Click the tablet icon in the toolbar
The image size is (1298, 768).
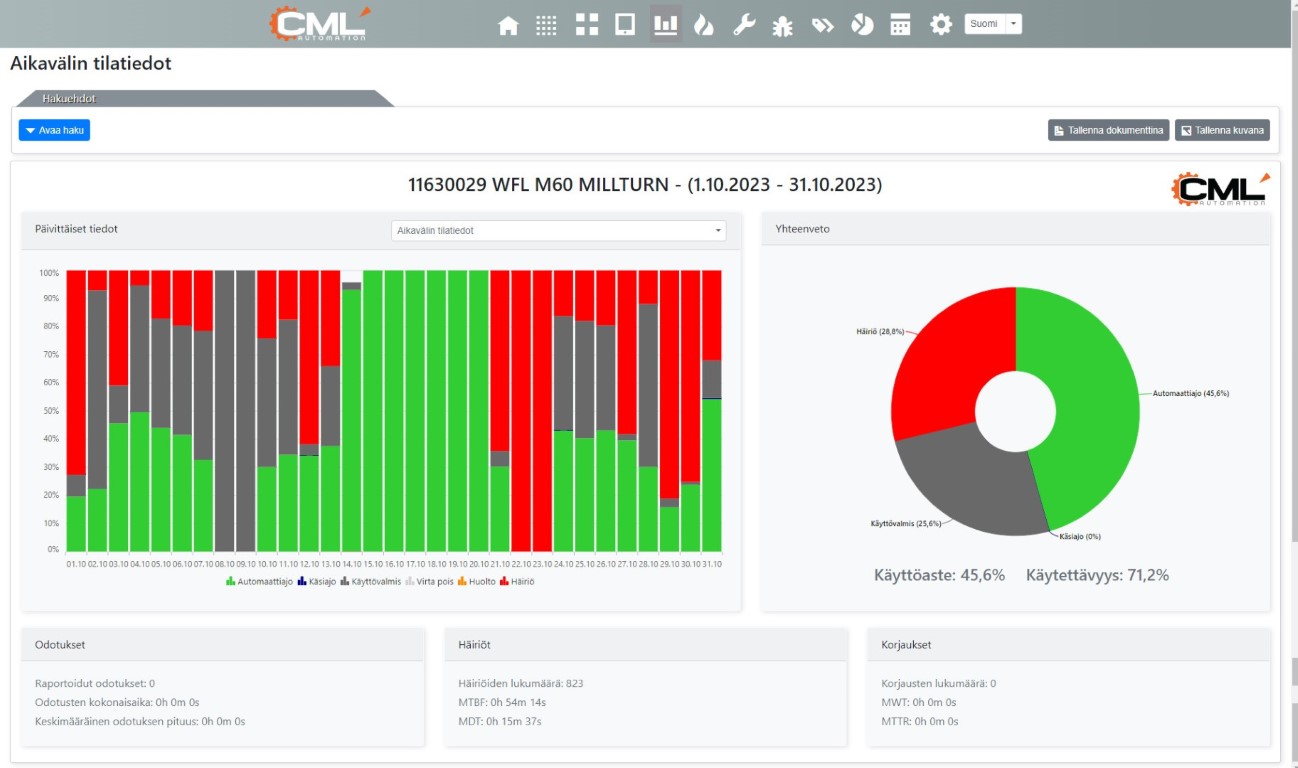[625, 26]
